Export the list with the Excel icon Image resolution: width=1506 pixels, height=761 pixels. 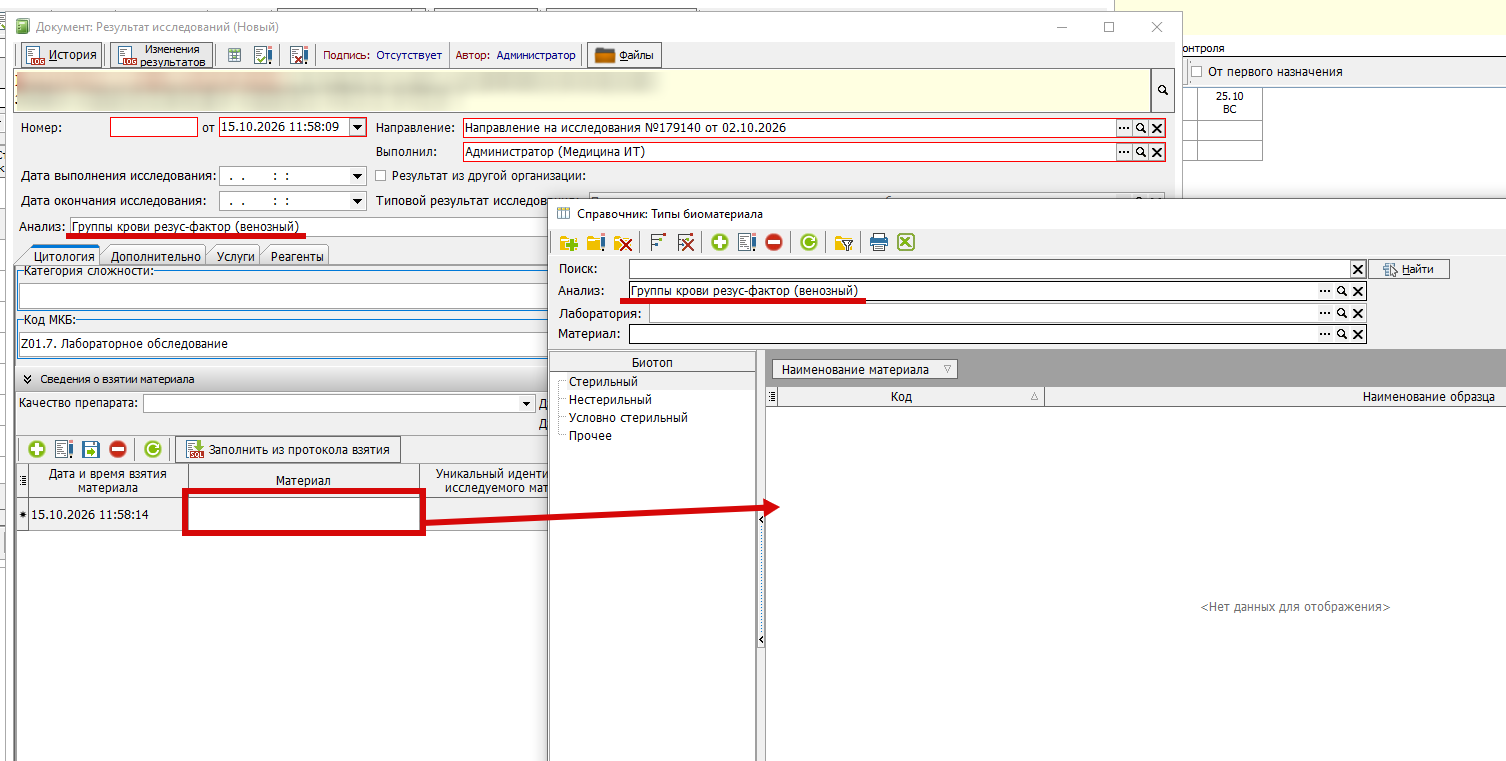click(906, 242)
